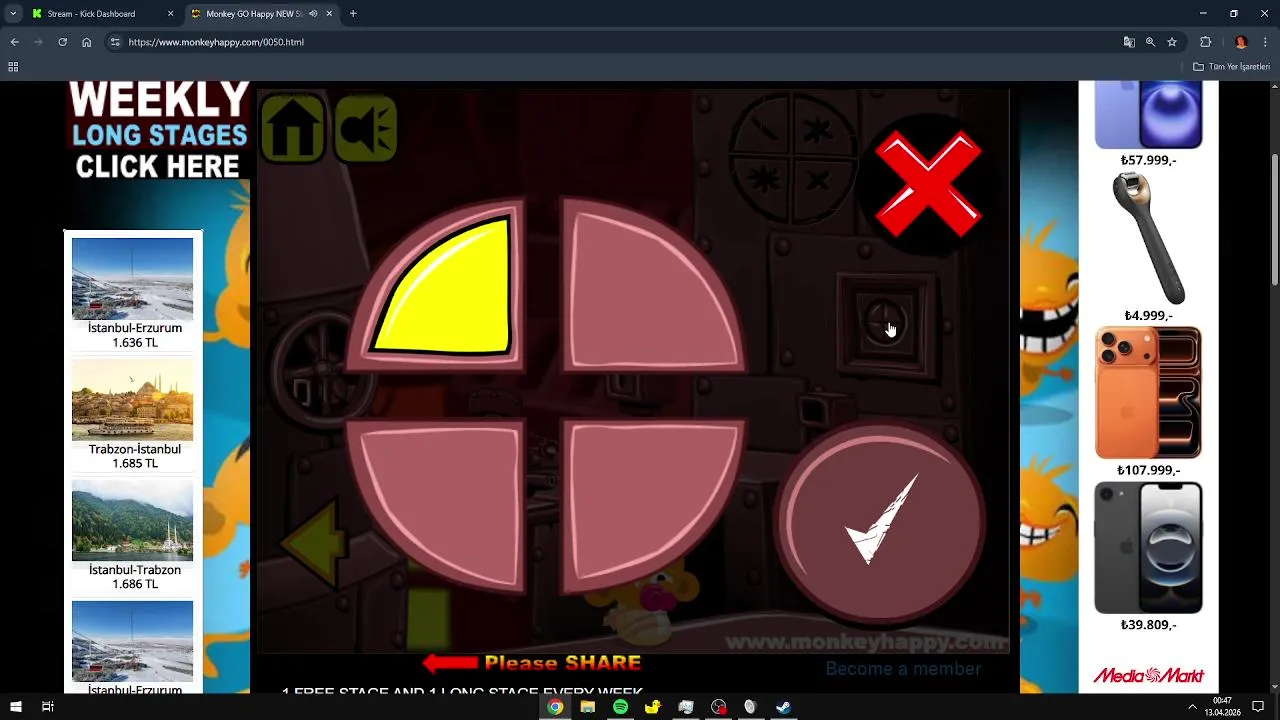This screenshot has height=720, width=1280.
Task: Close the puzzle with the red X
Action: [929, 184]
